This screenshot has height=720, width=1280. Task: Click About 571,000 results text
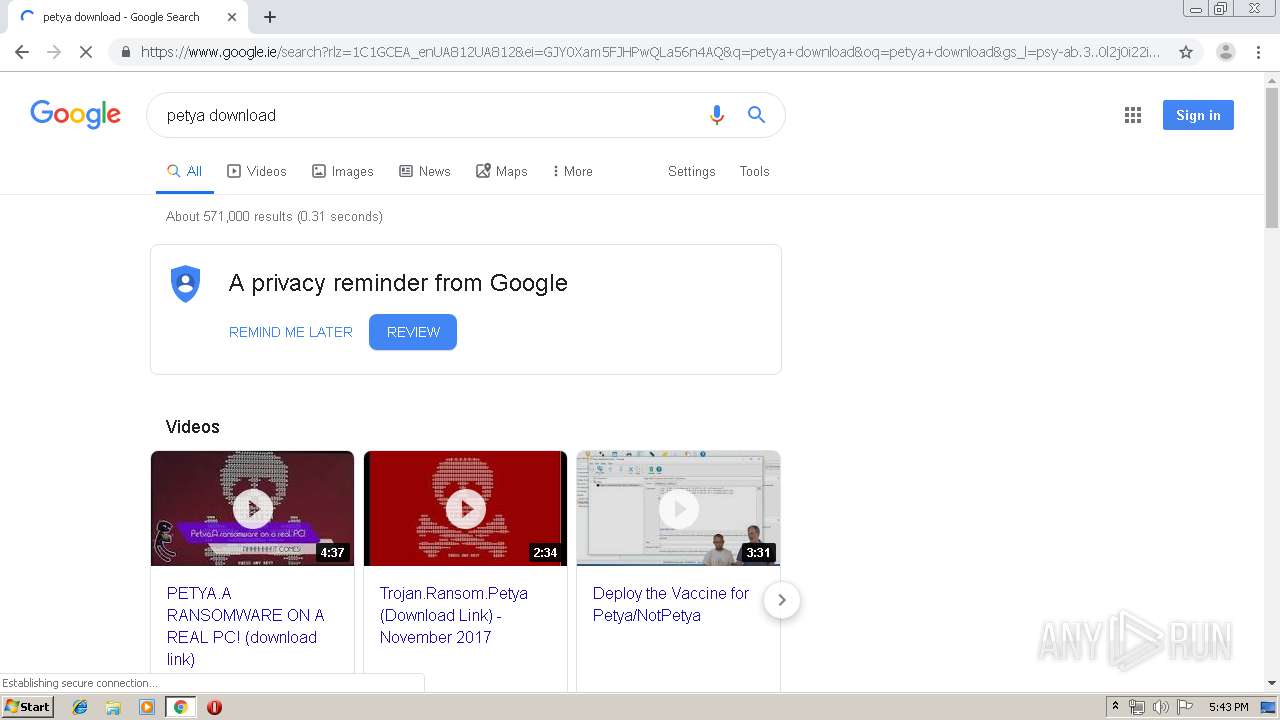[x=274, y=216]
